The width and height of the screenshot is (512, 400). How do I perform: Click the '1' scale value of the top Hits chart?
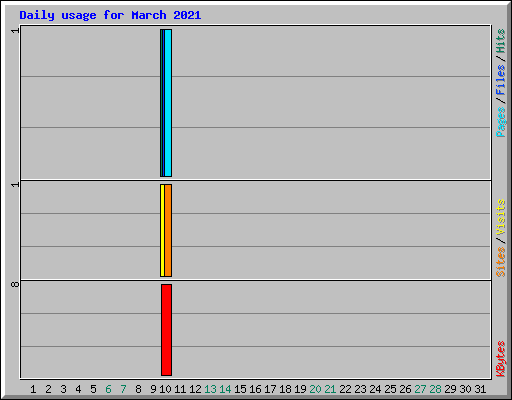pyautogui.click(x=15, y=31)
